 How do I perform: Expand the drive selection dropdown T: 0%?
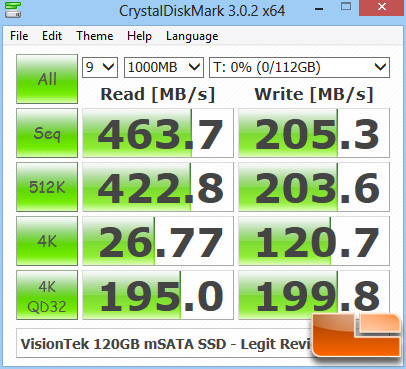pyautogui.click(x=299, y=68)
